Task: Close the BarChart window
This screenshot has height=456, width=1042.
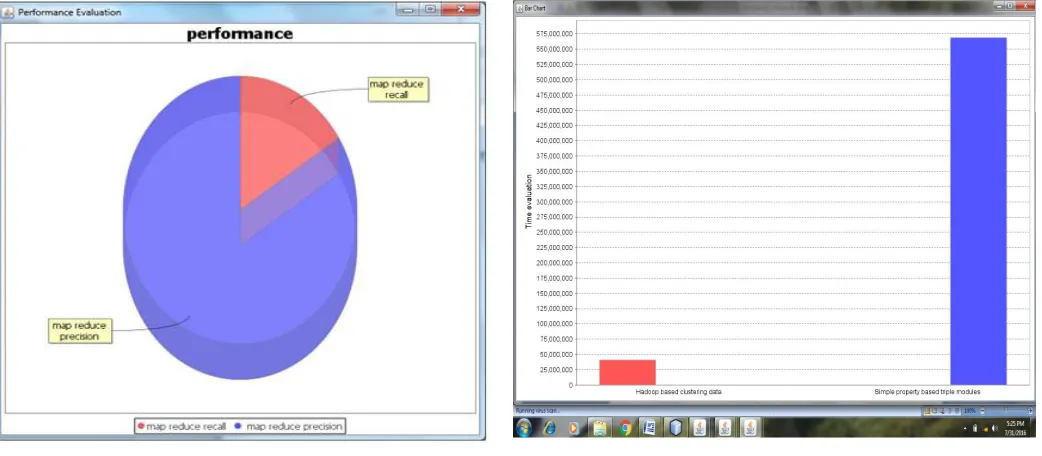Action: click(x=1026, y=5)
